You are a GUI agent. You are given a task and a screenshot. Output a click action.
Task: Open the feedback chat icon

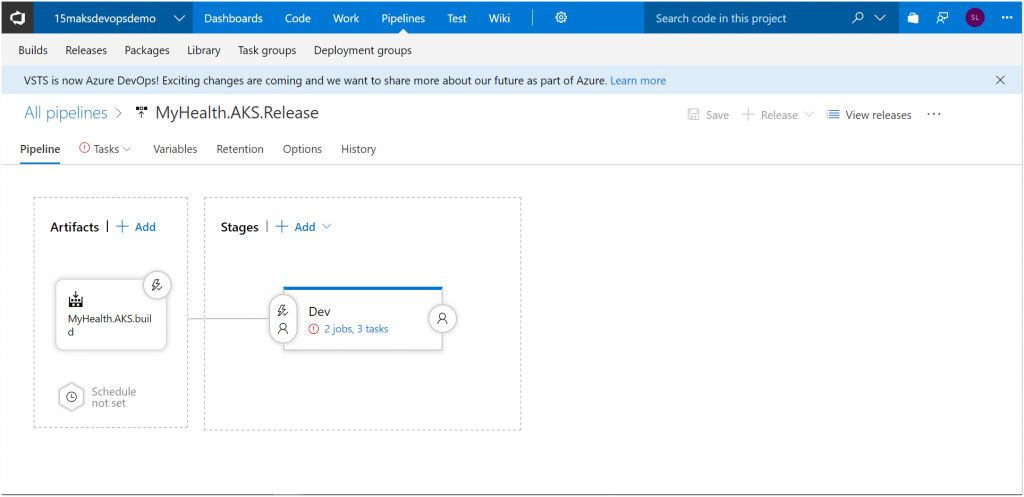pos(942,18)
